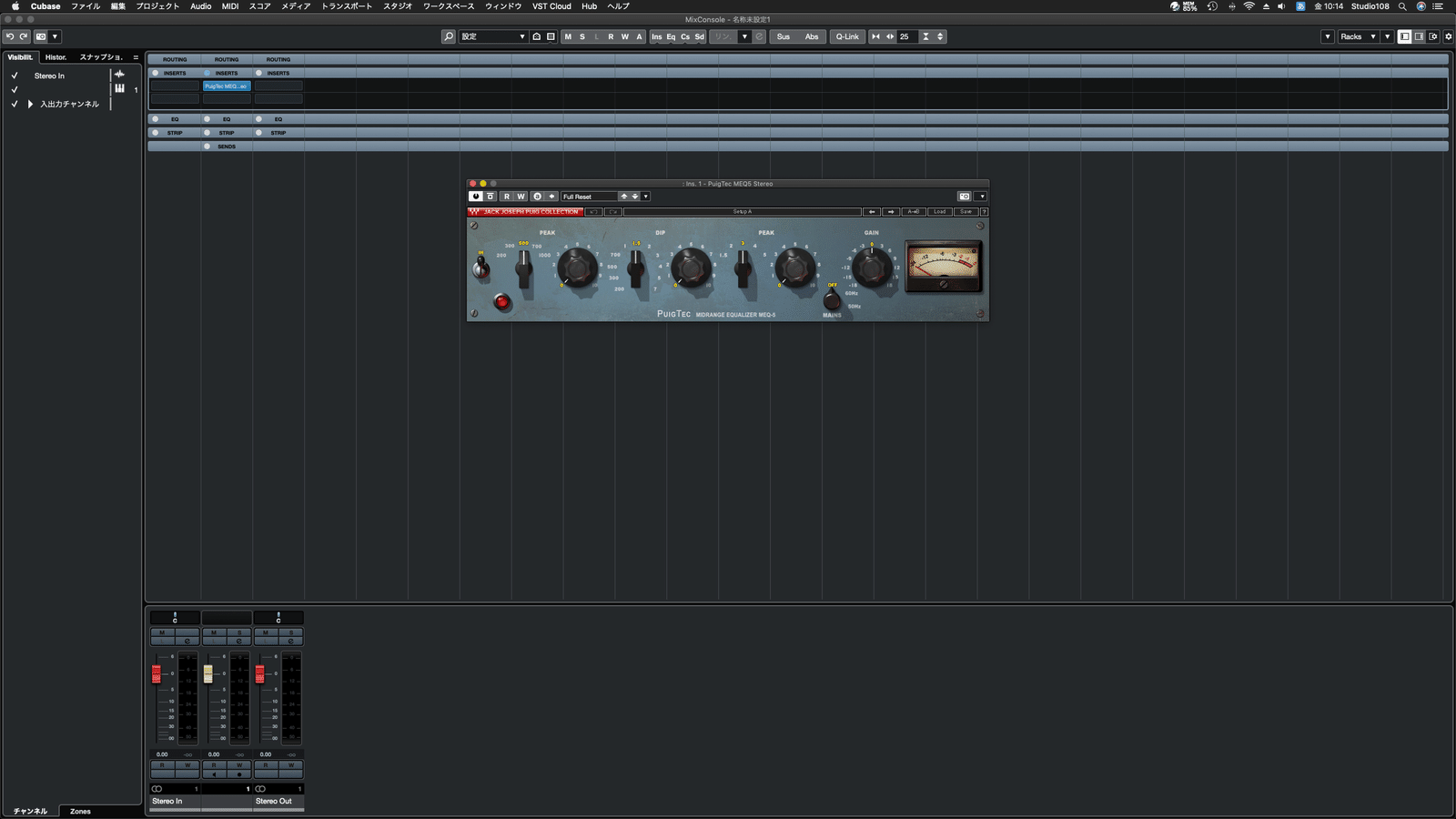Open the link group dropdown arrow
The image size is (1456, 819).
click(744, 36)
